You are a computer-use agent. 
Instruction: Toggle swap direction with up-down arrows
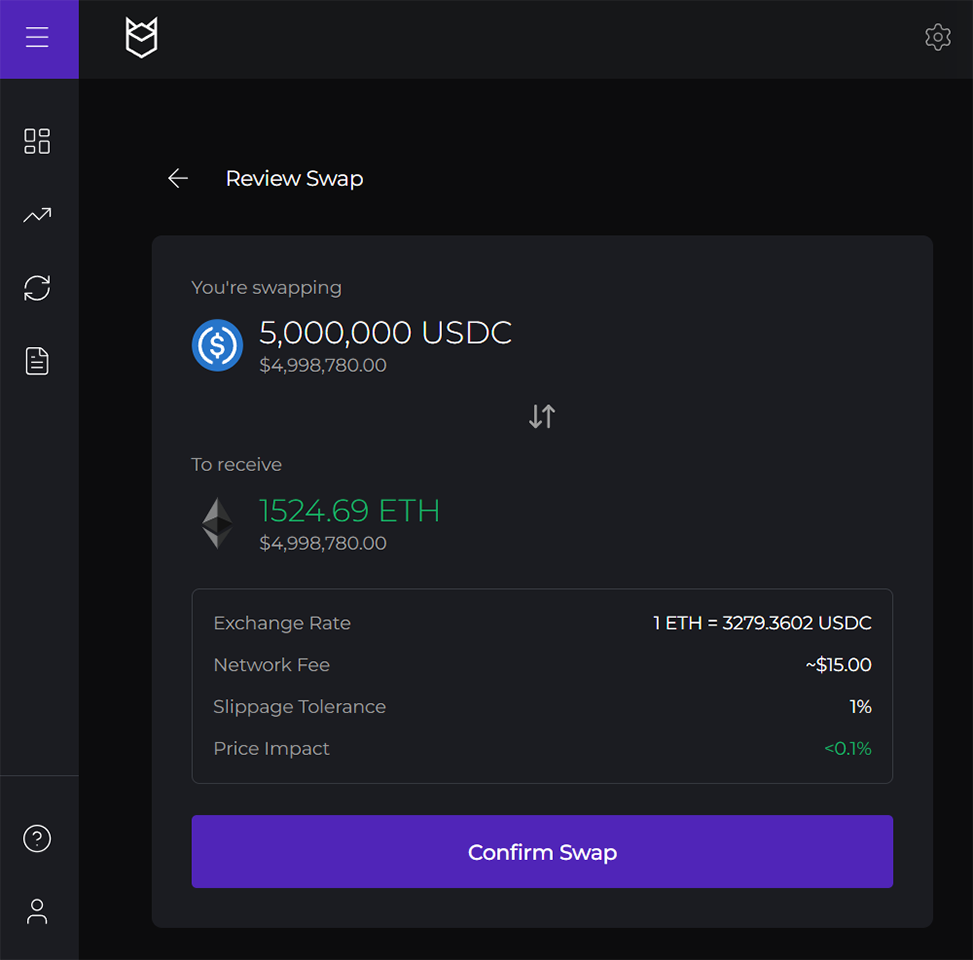[542, 416]
